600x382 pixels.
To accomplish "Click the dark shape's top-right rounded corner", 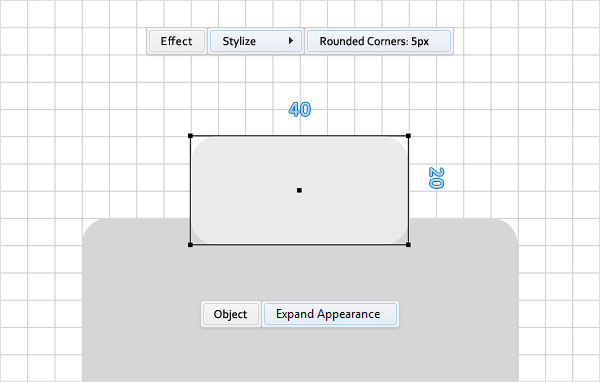I will click(507, 230).
